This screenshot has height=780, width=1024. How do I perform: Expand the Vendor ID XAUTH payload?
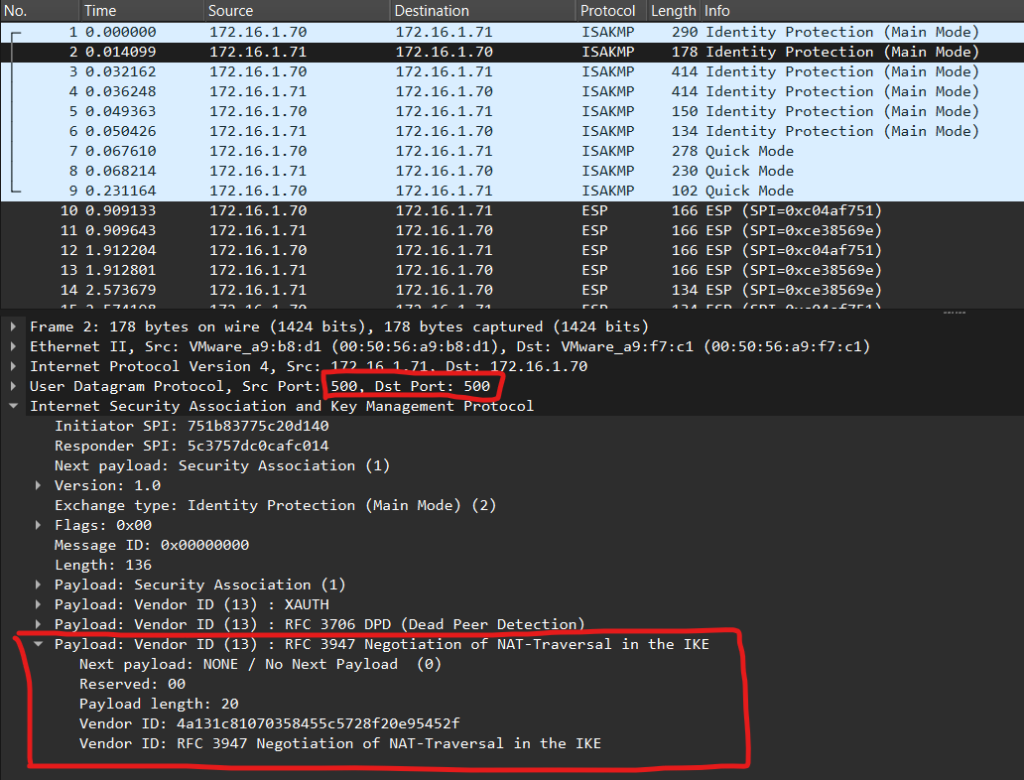point(38,604)
